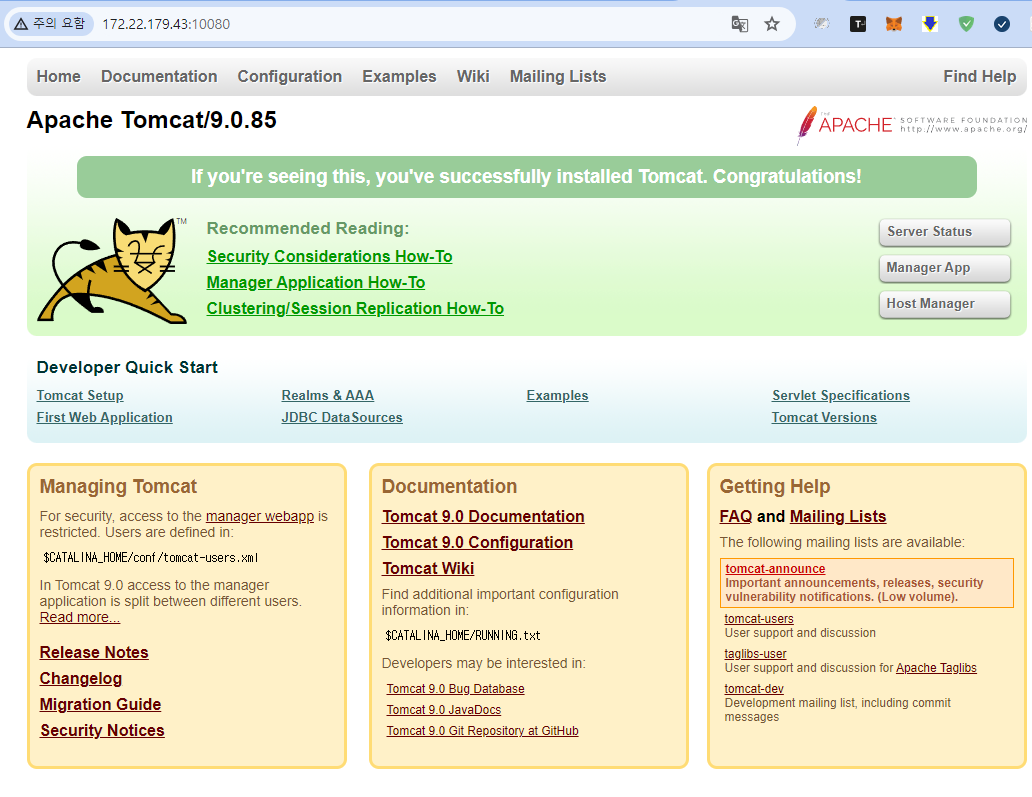Open the JDBC DataSources link
The height and width of the screenshot is (797, 1032).
pos(342,417)
